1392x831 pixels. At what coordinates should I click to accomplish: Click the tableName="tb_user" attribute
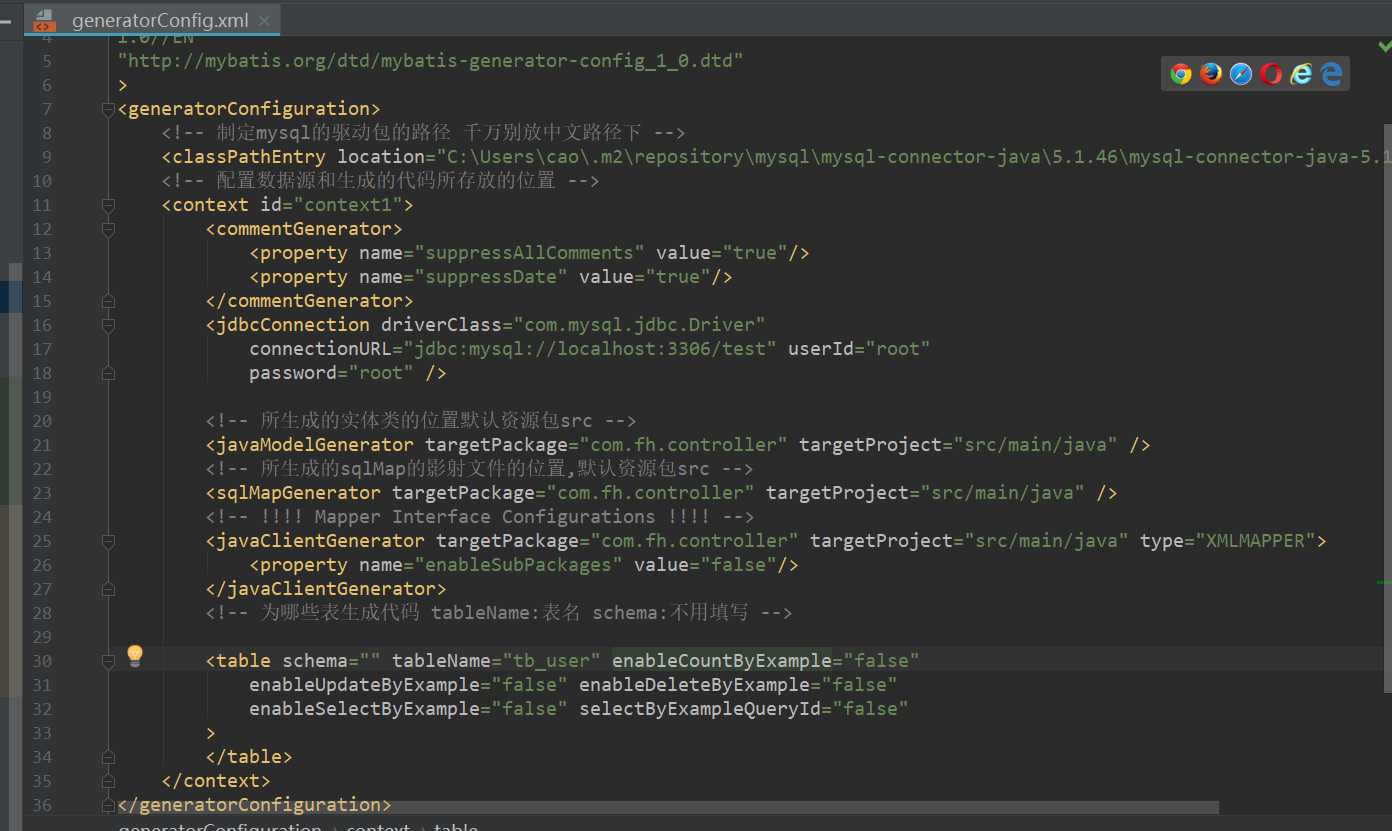pos(497,661)
